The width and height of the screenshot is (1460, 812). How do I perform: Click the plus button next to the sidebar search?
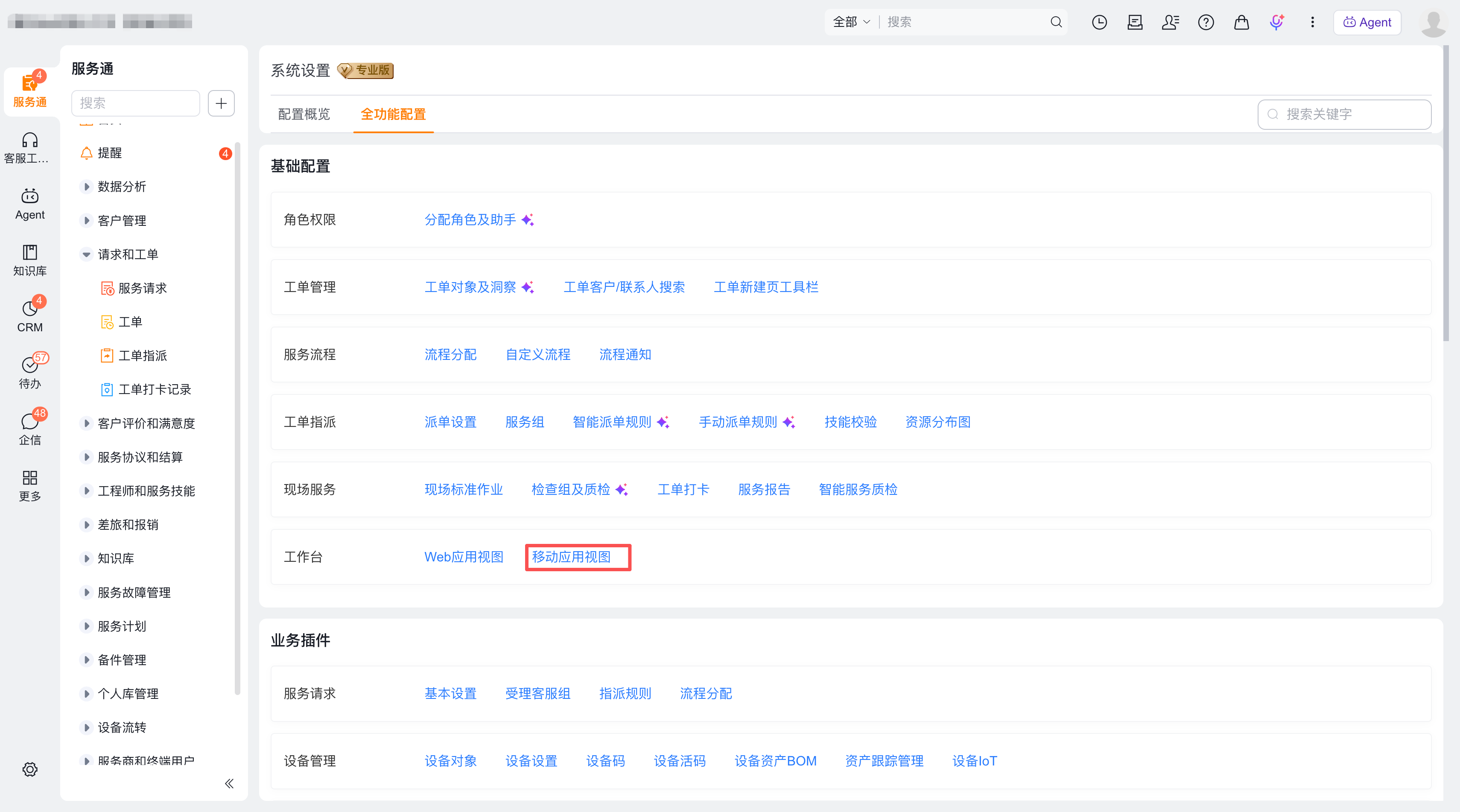(221, 103)
